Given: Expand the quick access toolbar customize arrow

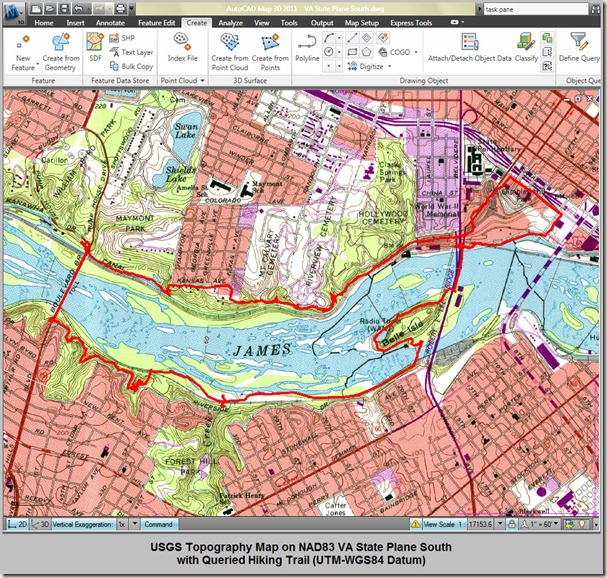Looking at the screenshot, I should tap(132, 8).
